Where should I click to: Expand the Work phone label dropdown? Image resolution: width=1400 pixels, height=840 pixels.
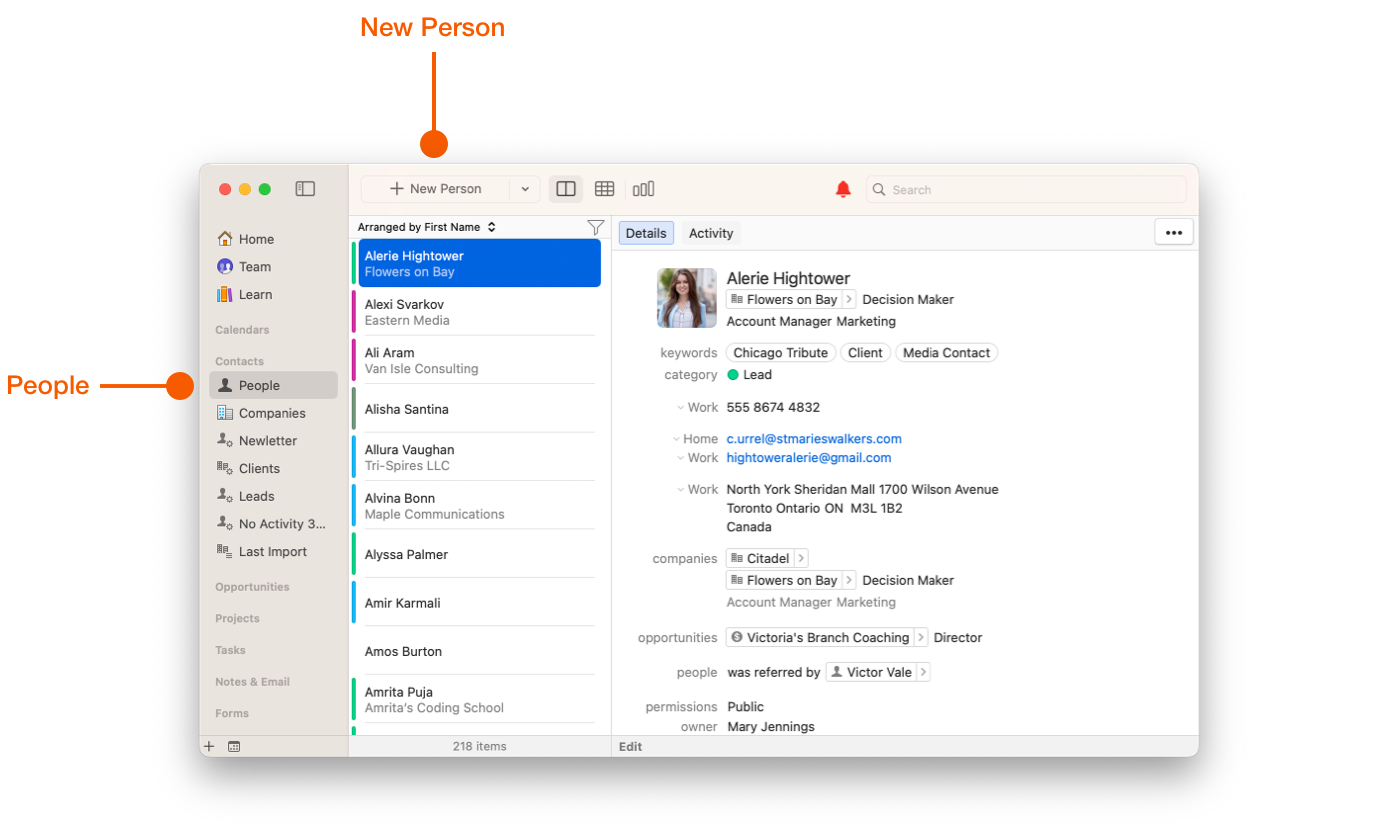[681, 408]
